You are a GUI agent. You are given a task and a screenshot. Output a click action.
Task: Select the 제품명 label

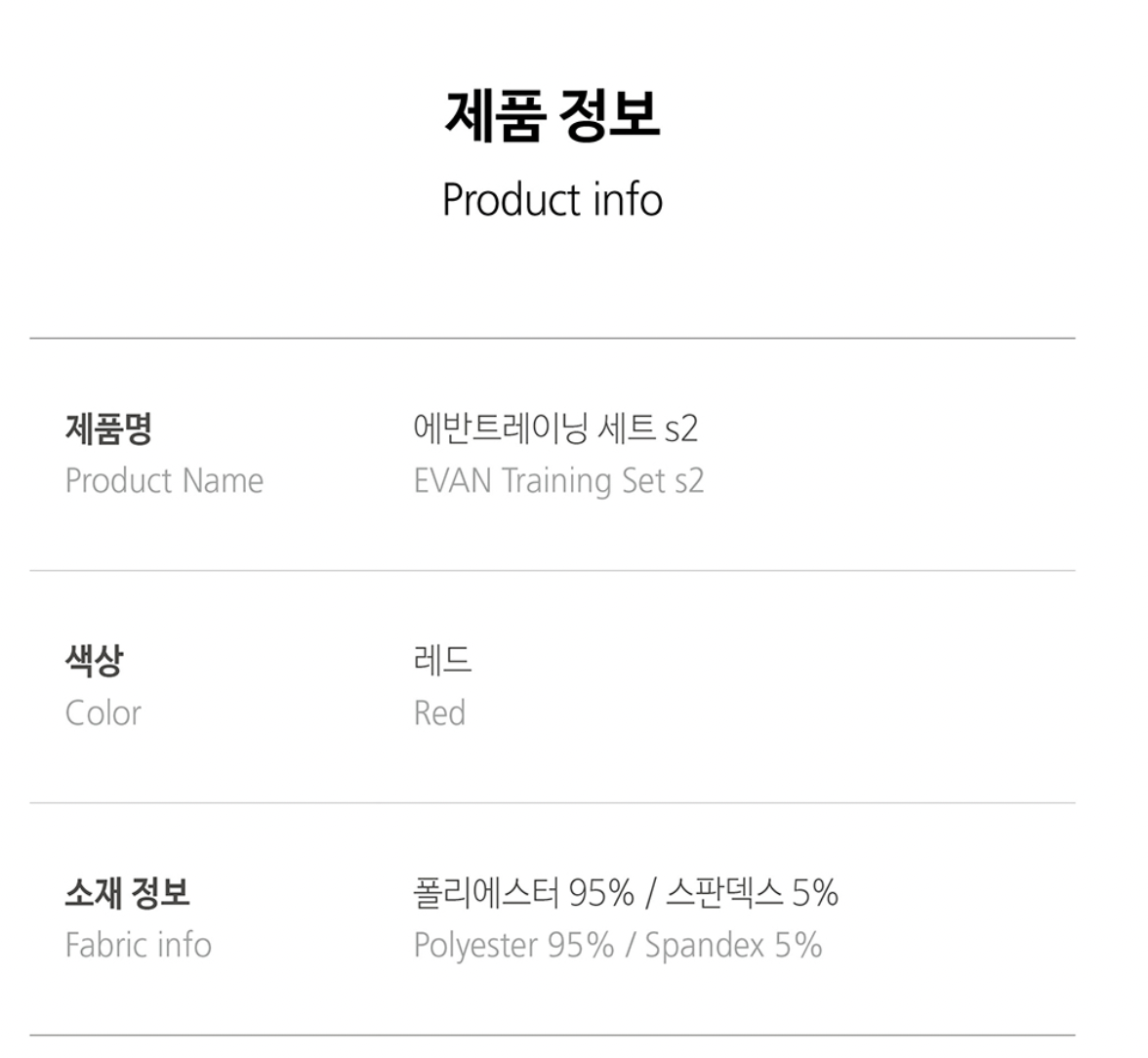108,428
